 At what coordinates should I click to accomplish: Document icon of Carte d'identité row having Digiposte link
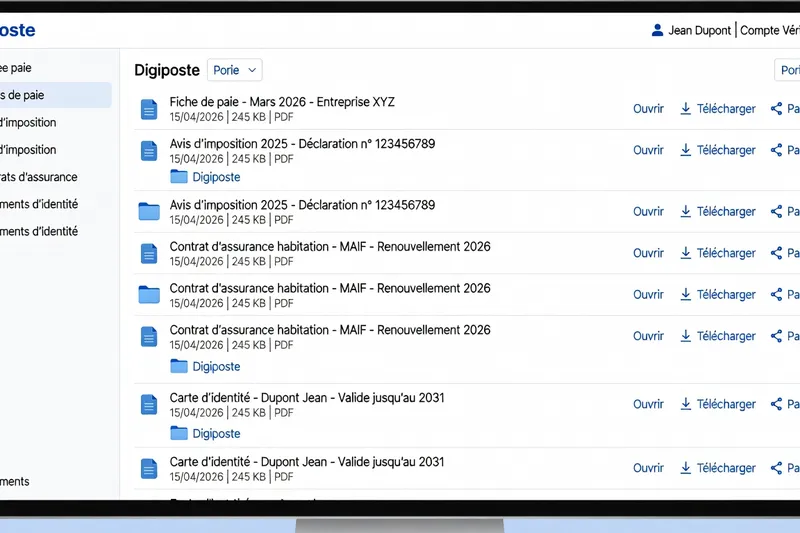click(149, 404)
